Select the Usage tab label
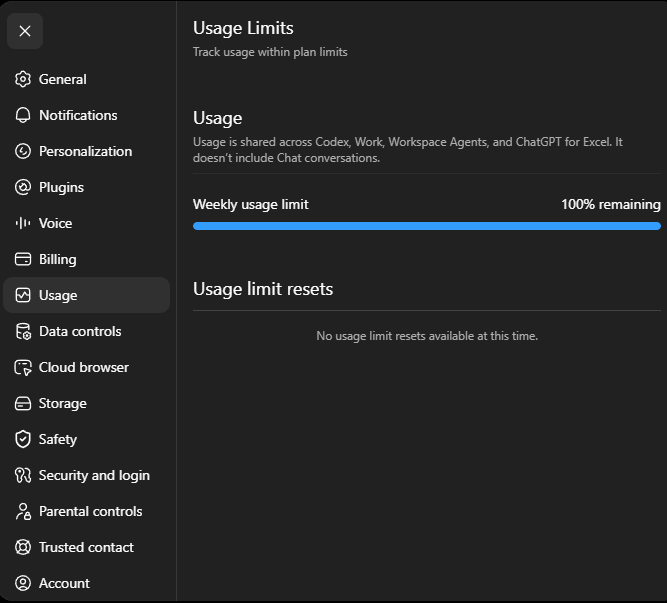This screenshot has width=667, height=603. coord(58,295)
